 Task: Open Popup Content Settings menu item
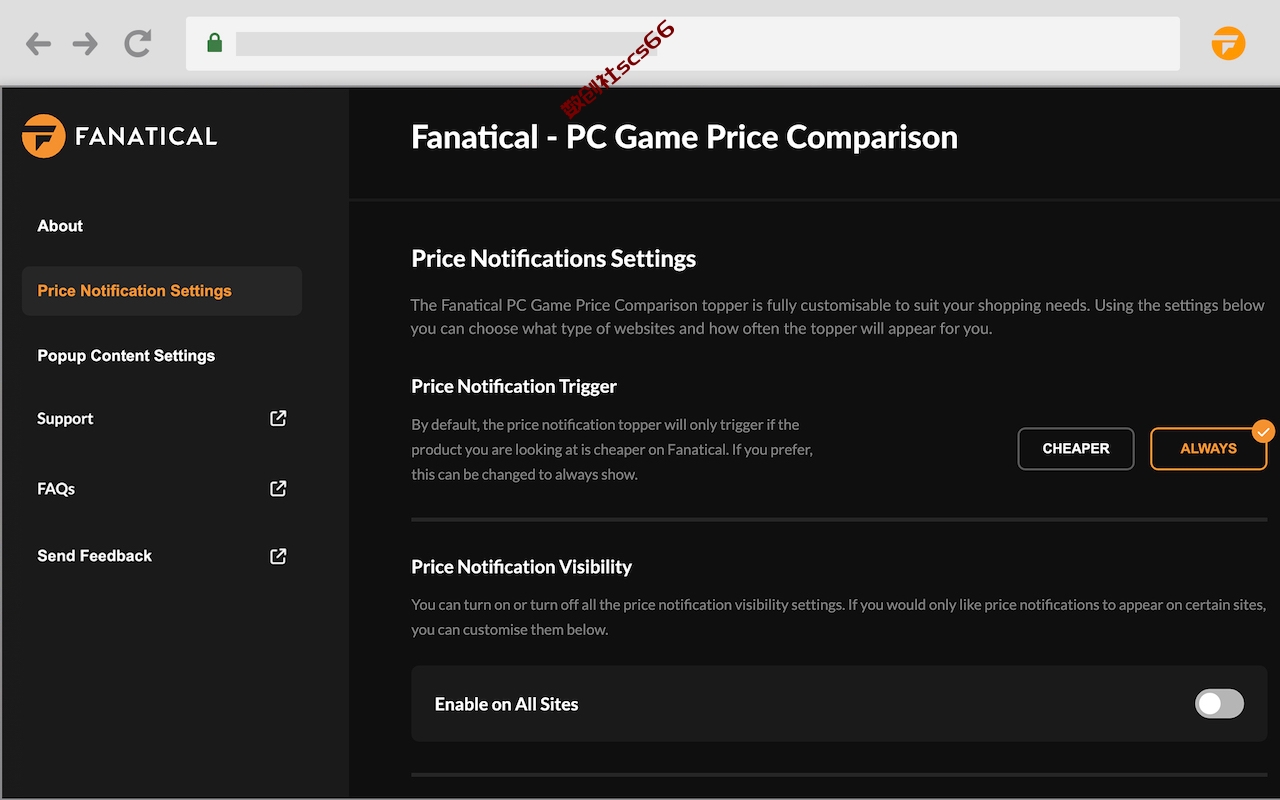pos(126,356)
